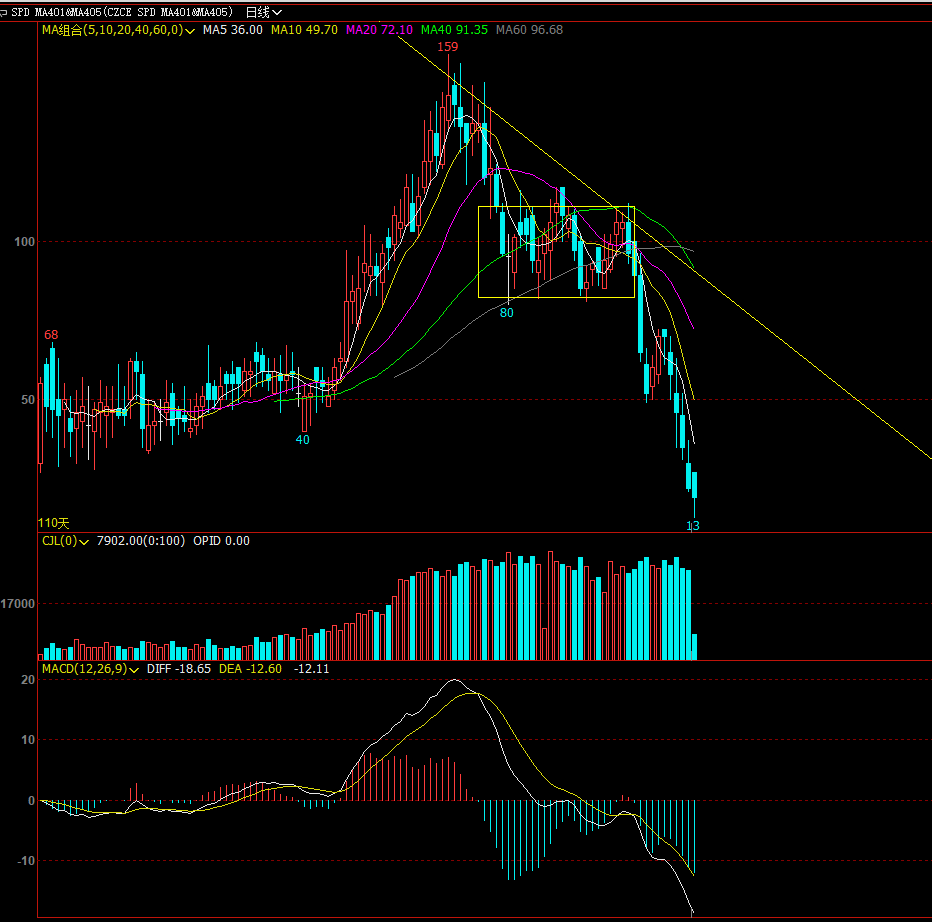
Task: Open the CJL(0) volume indicator dropdown
Action: pyautogui.click(x=85, y=541)
